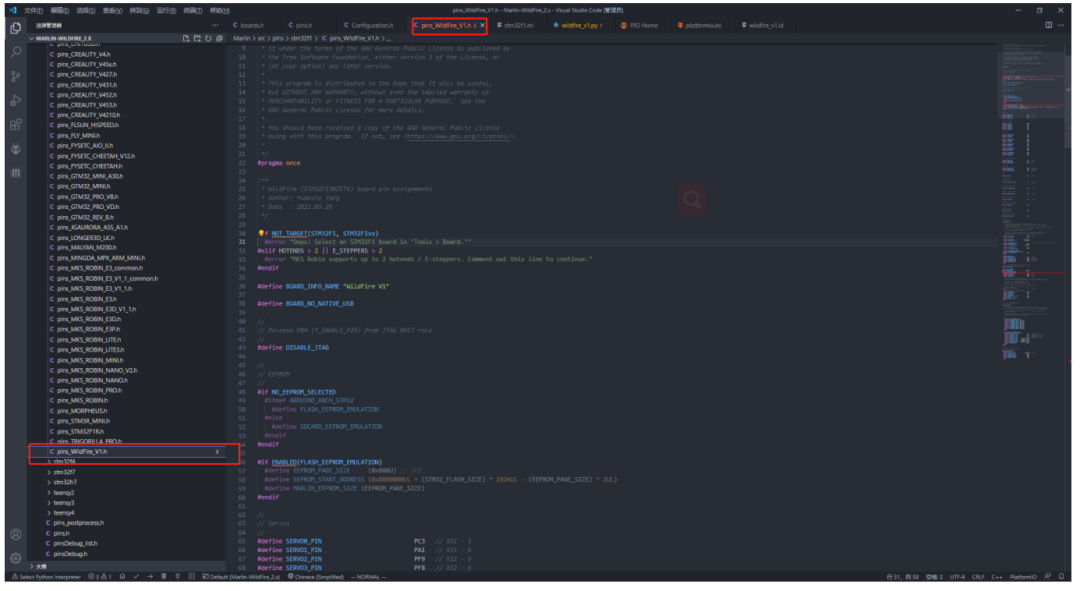Click PlatformIO Upload arrow in status bar
This screenshot has height=591, width=1080.
pyautogui.click(x=149, y=577)
